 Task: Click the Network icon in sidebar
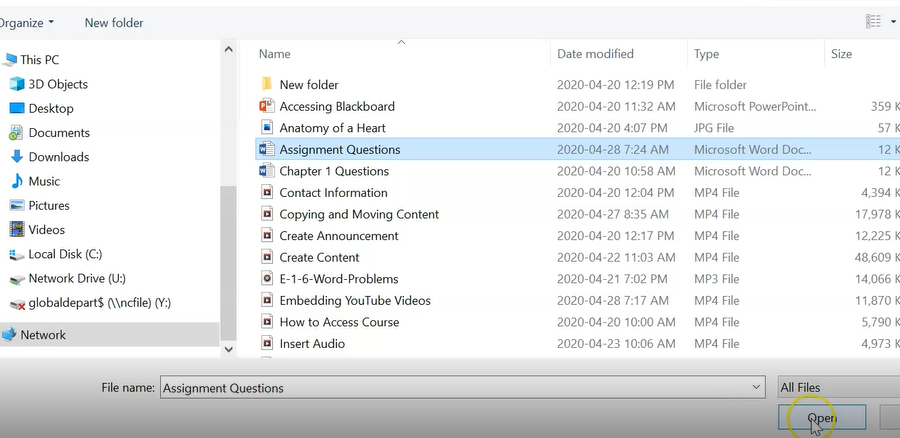pos(9,335)
